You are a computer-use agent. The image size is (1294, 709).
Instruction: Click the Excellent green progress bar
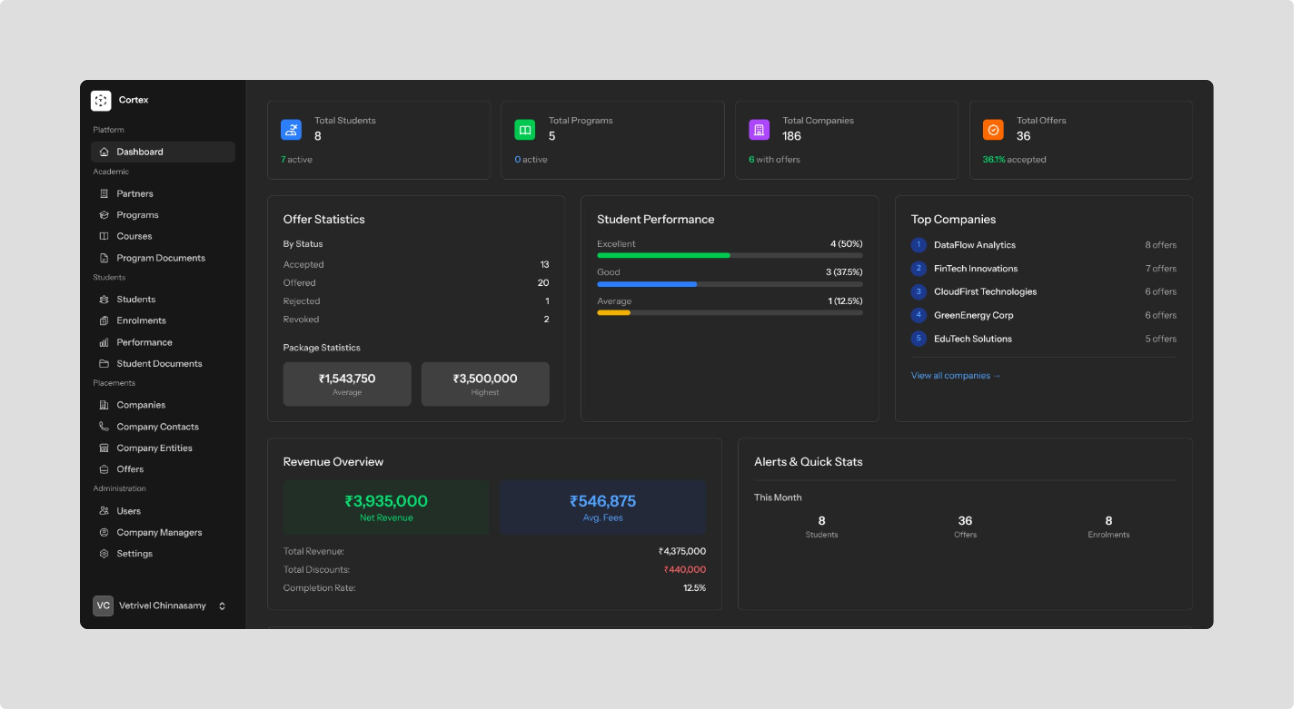(x=664, y=255)
